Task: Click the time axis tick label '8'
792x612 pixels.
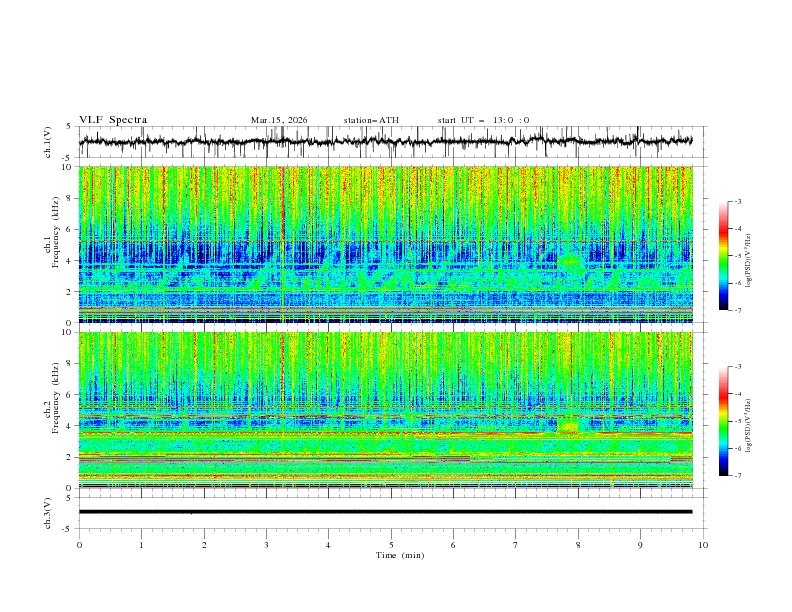Action: (x=578, y=545)
